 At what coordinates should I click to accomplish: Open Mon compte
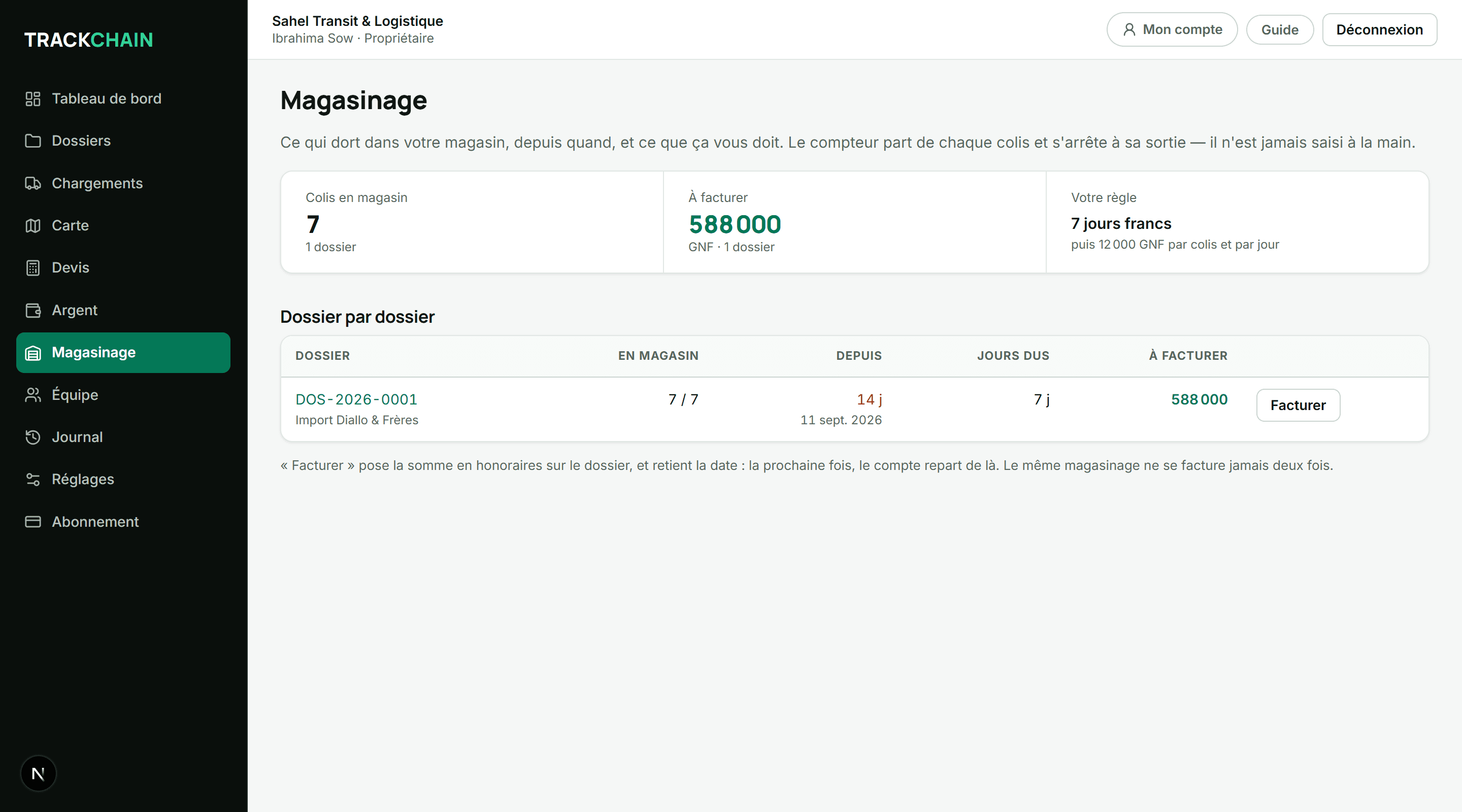[x=1172, y=29]
